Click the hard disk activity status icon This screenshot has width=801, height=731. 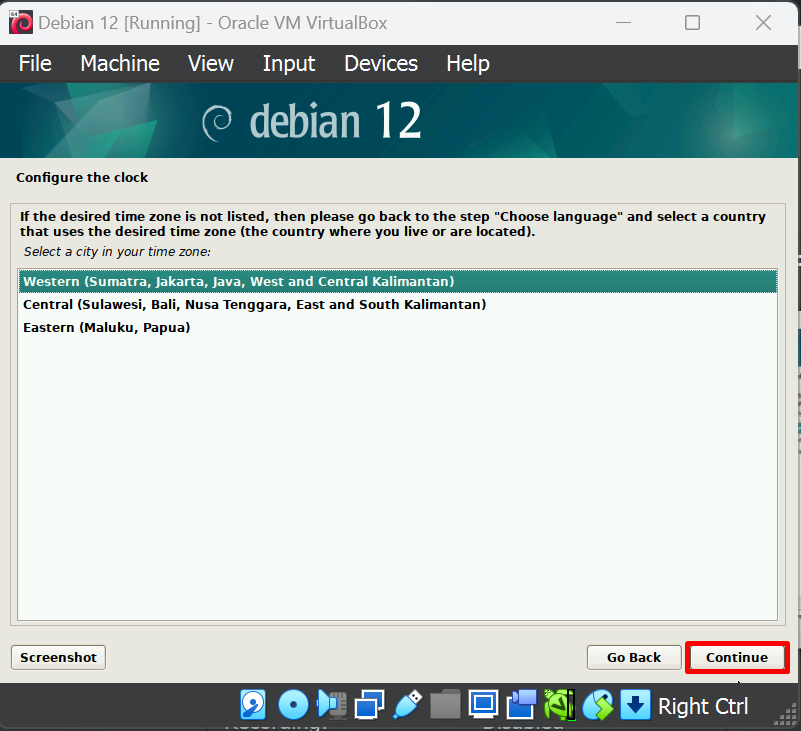pyautogui.click(x=253, y=705)
